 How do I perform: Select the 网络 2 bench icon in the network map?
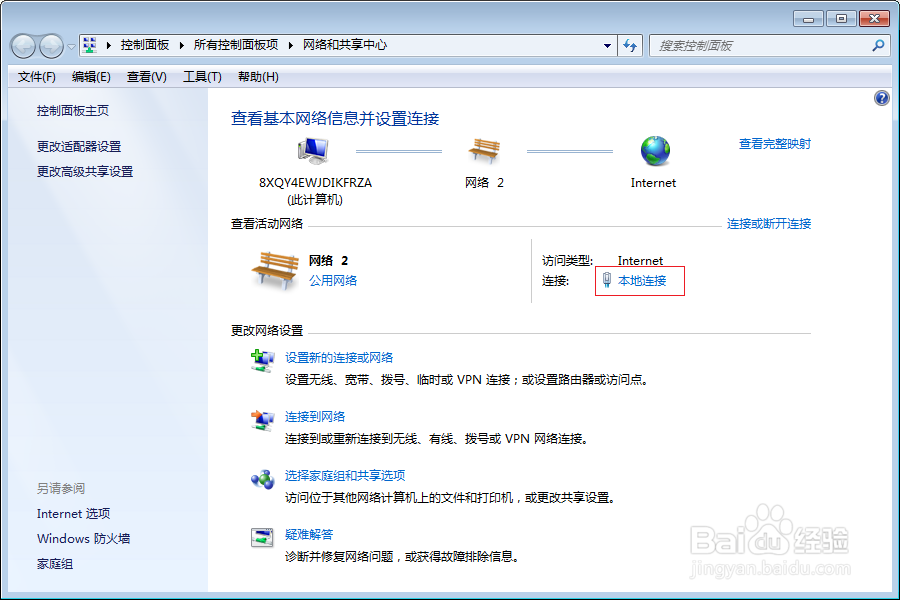coord(484,152)
